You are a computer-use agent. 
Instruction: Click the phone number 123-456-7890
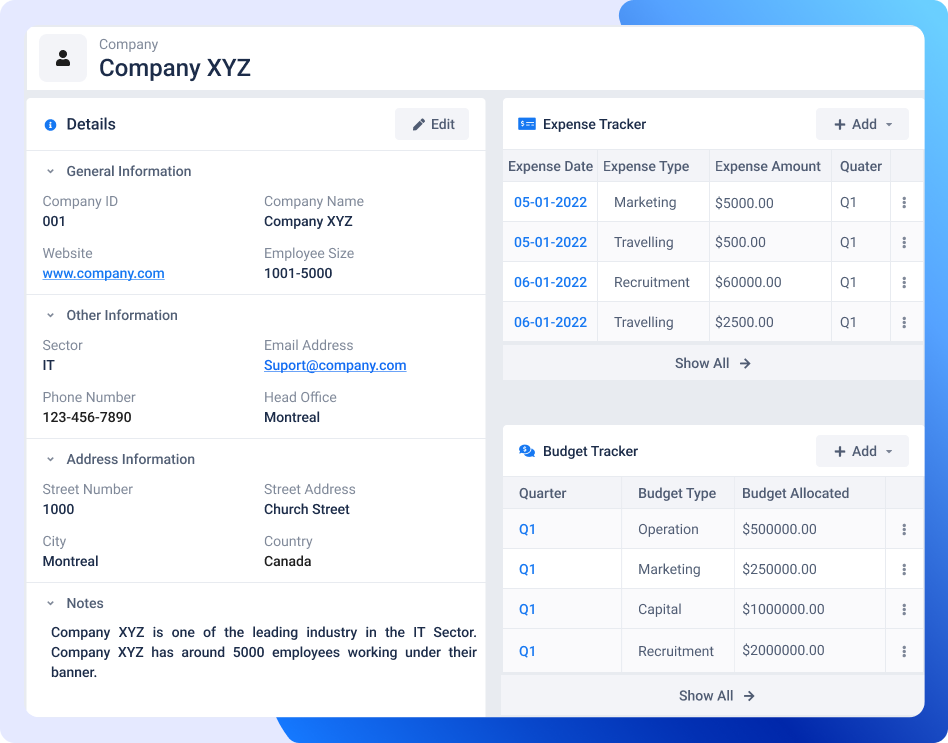(x=87, y=417)
